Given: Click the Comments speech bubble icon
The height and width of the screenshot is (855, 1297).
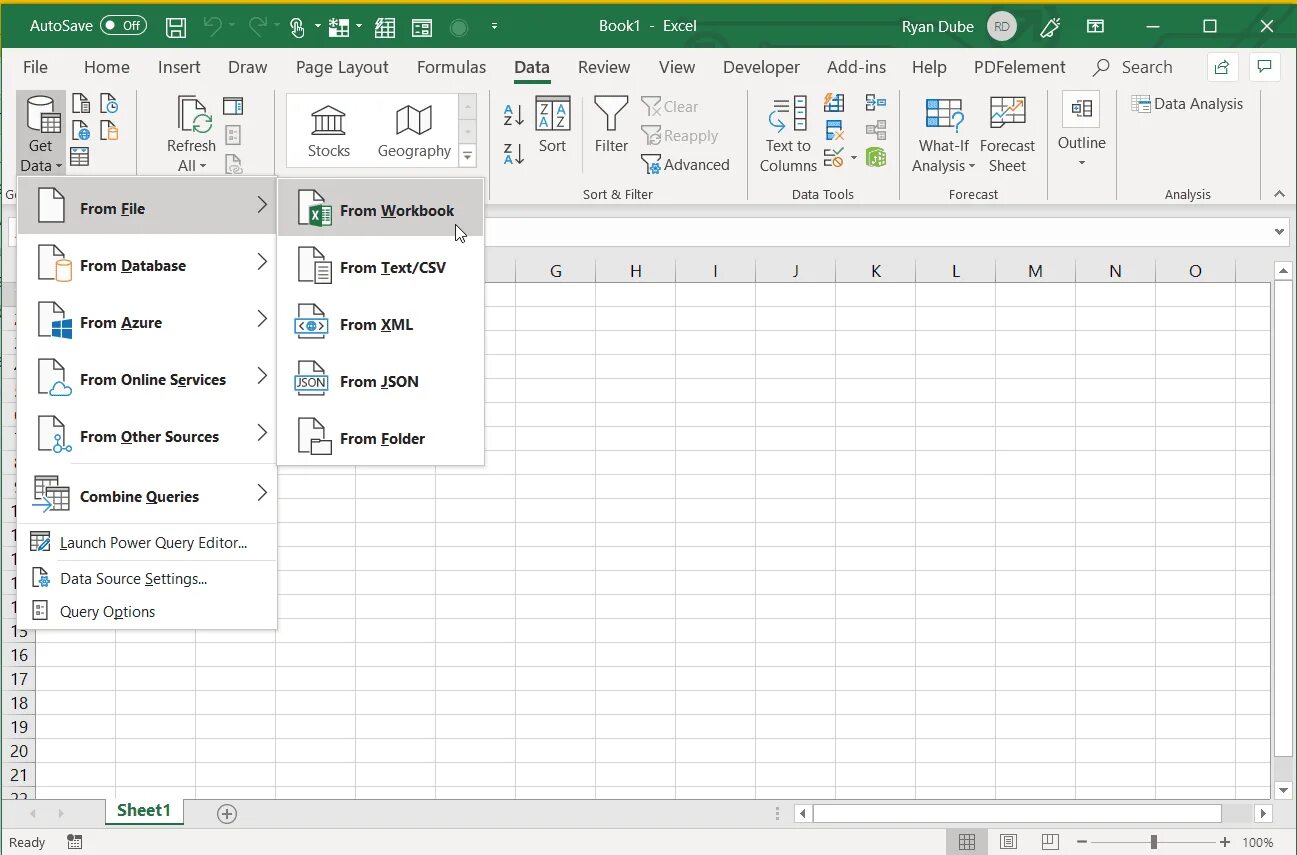Looking at the screenshot, I should tap(1265, 67).
